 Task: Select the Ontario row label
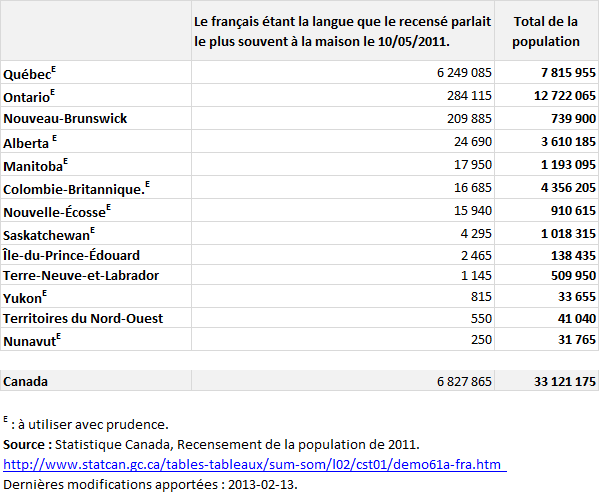[28, 97]
